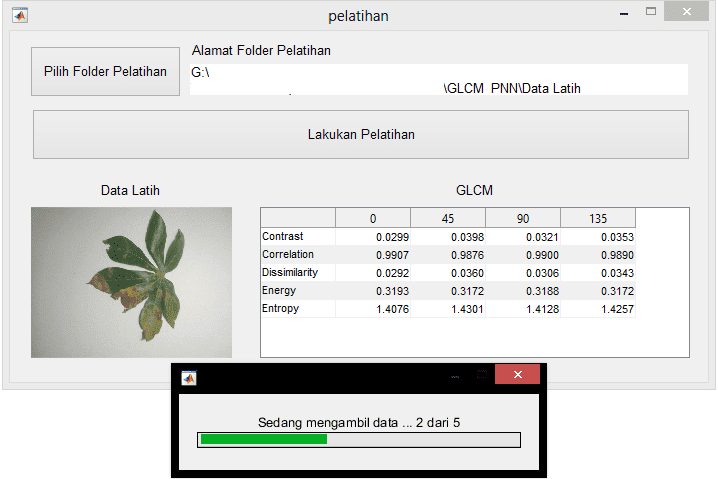Start training with Lakukan Pelatihan button
The width and height of the screenshot is (718, 479).
(x=360, y=134)
